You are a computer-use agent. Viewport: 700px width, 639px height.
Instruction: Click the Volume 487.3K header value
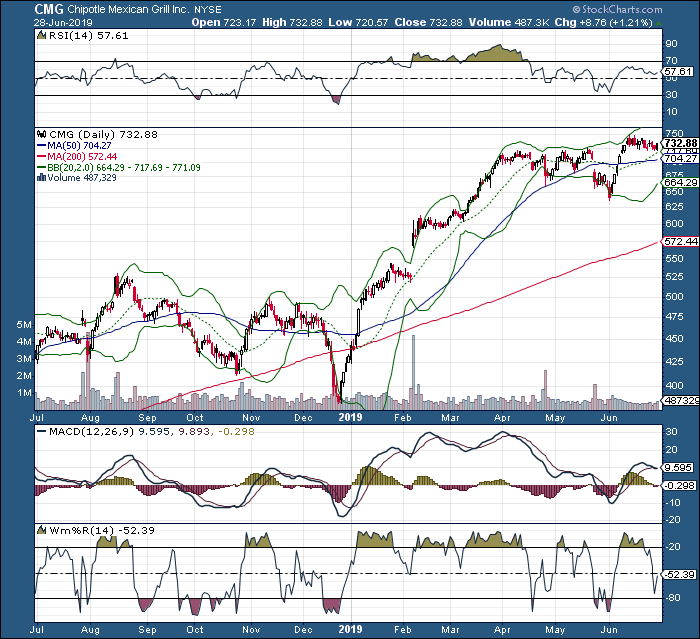tap(509, 23)
